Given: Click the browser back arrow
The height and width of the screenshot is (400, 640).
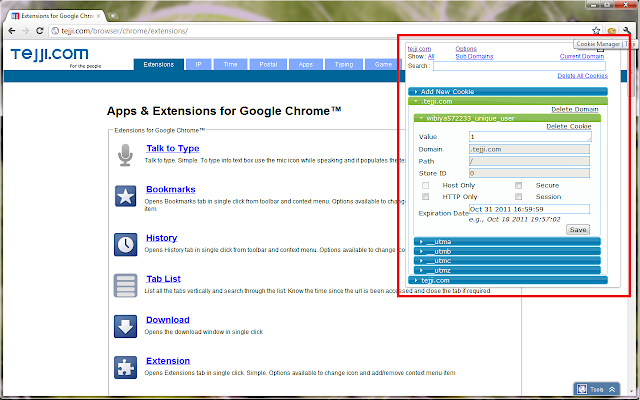Looking at the screenshot, I should click(12, 31).
